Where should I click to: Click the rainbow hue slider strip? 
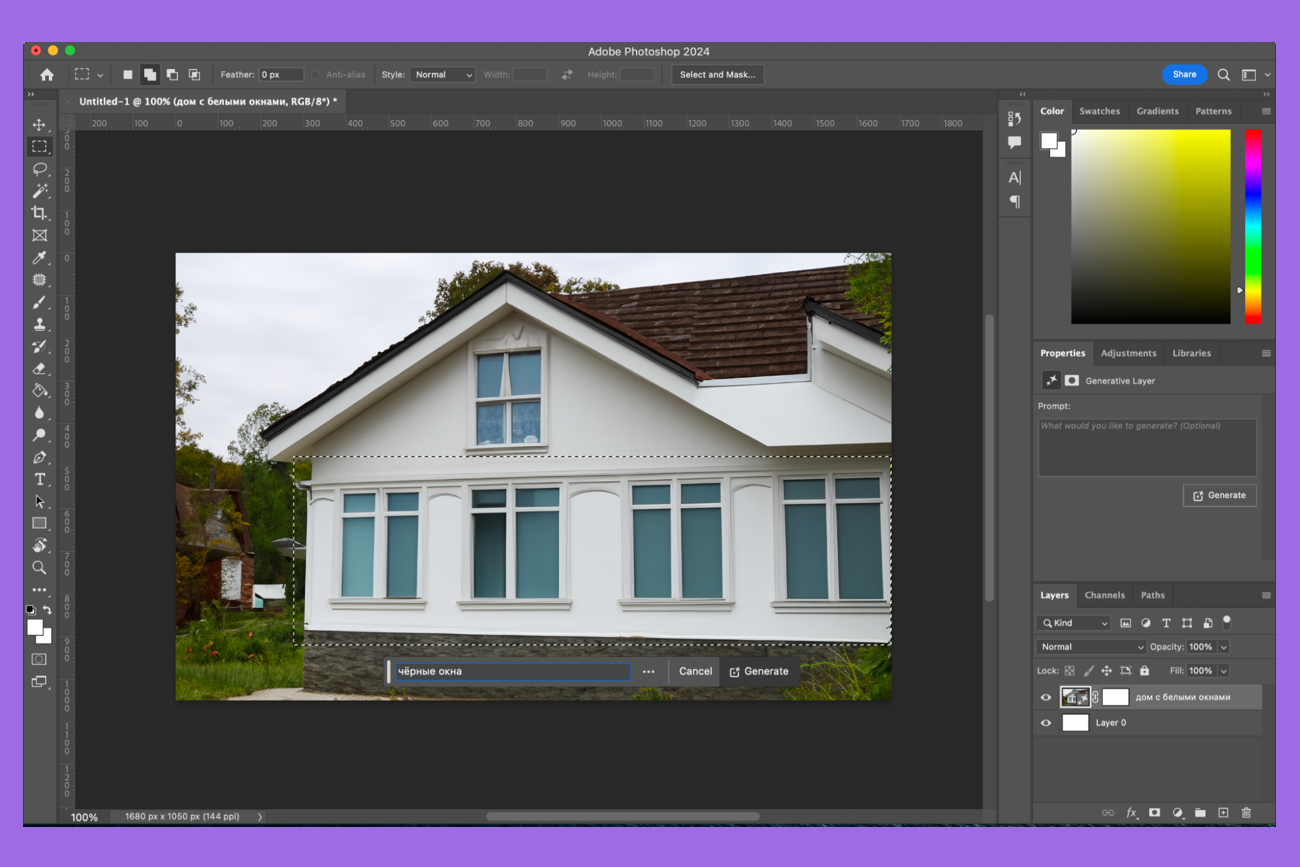pyautogui.click(x=1252, y=226)
